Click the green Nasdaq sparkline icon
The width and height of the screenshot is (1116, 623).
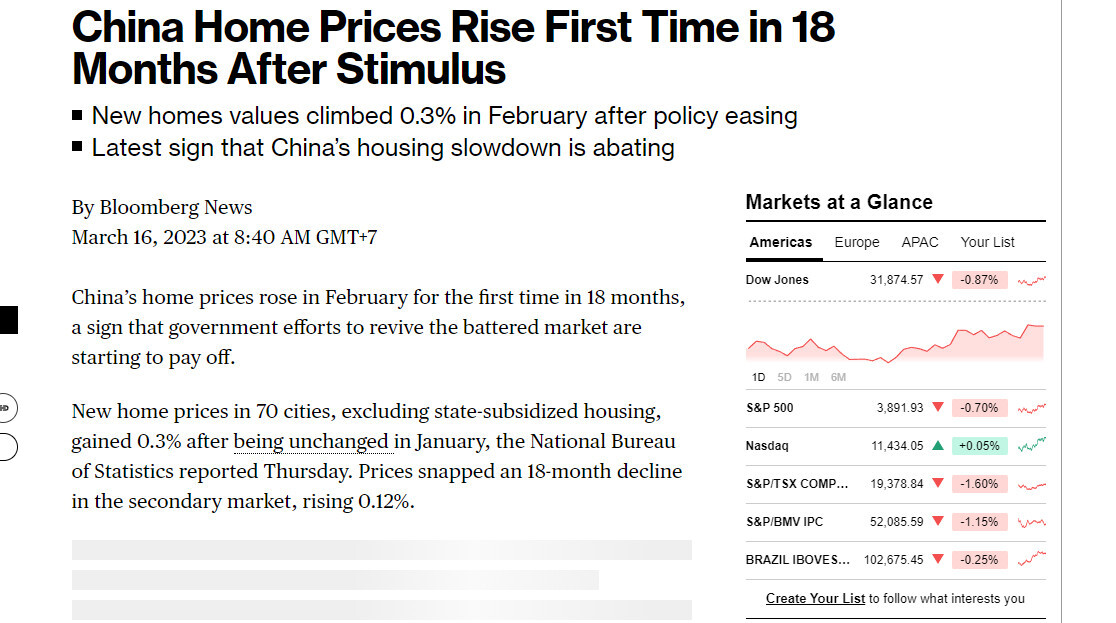(1031, 446)
